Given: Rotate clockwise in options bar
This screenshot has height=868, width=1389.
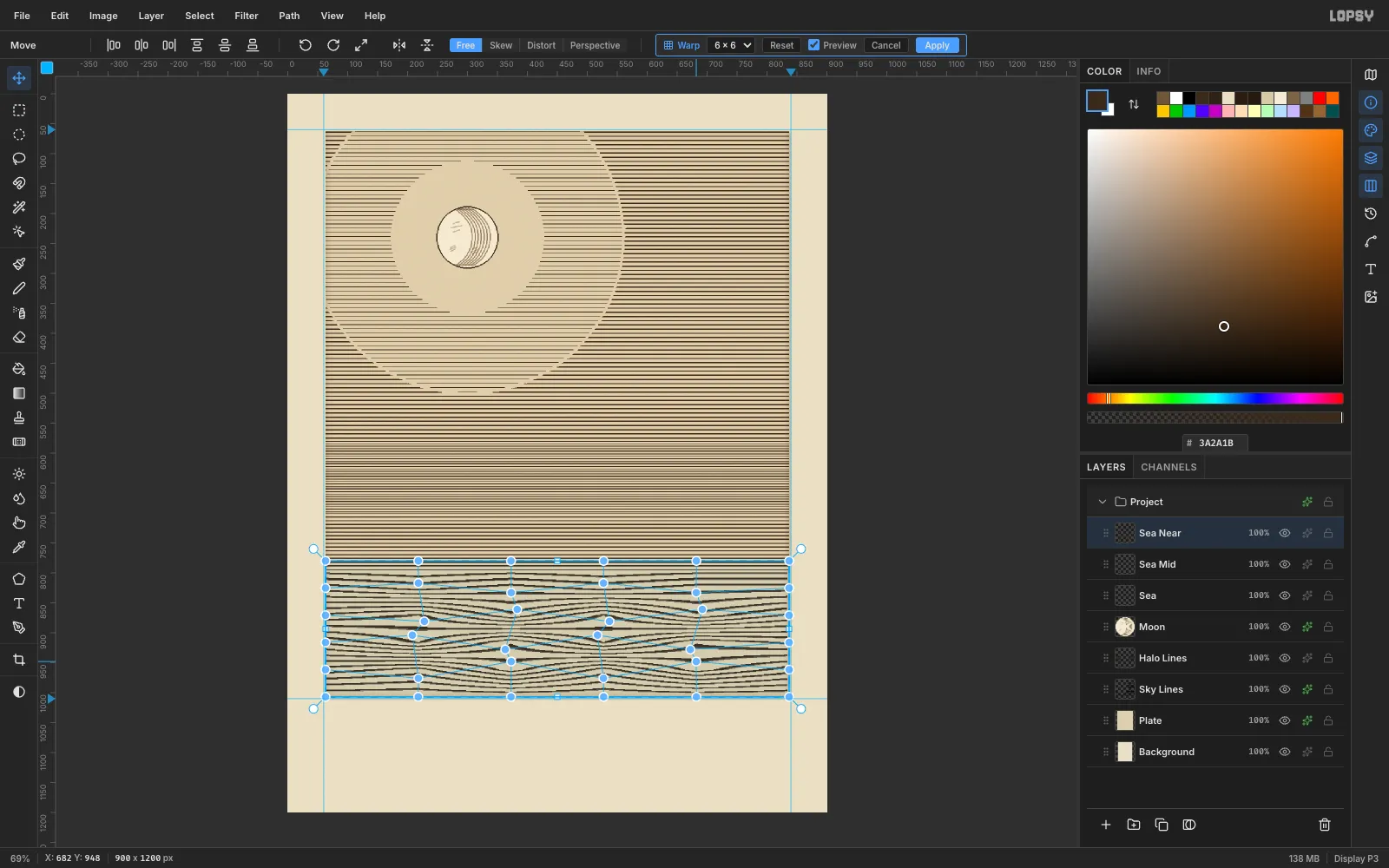Looking at the screenshot, I should pyautogui.click(x=333, y=45).
